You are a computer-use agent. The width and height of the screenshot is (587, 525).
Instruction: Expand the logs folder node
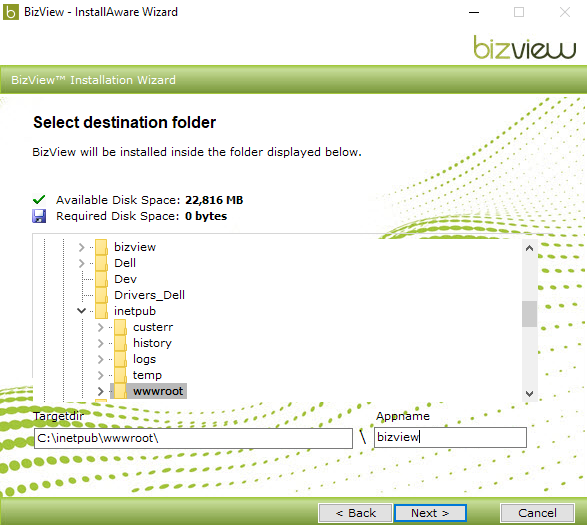coord(100,359)
